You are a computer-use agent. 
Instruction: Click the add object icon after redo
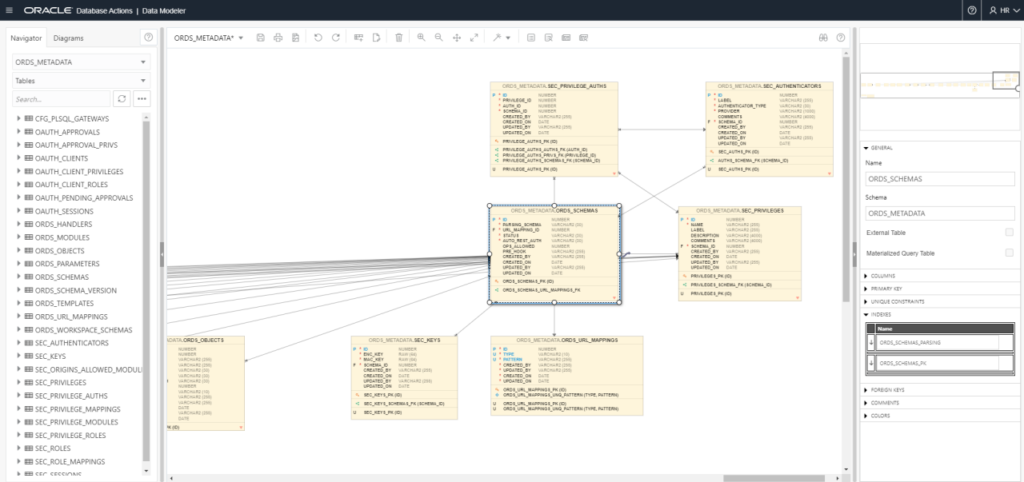point(359,38)
